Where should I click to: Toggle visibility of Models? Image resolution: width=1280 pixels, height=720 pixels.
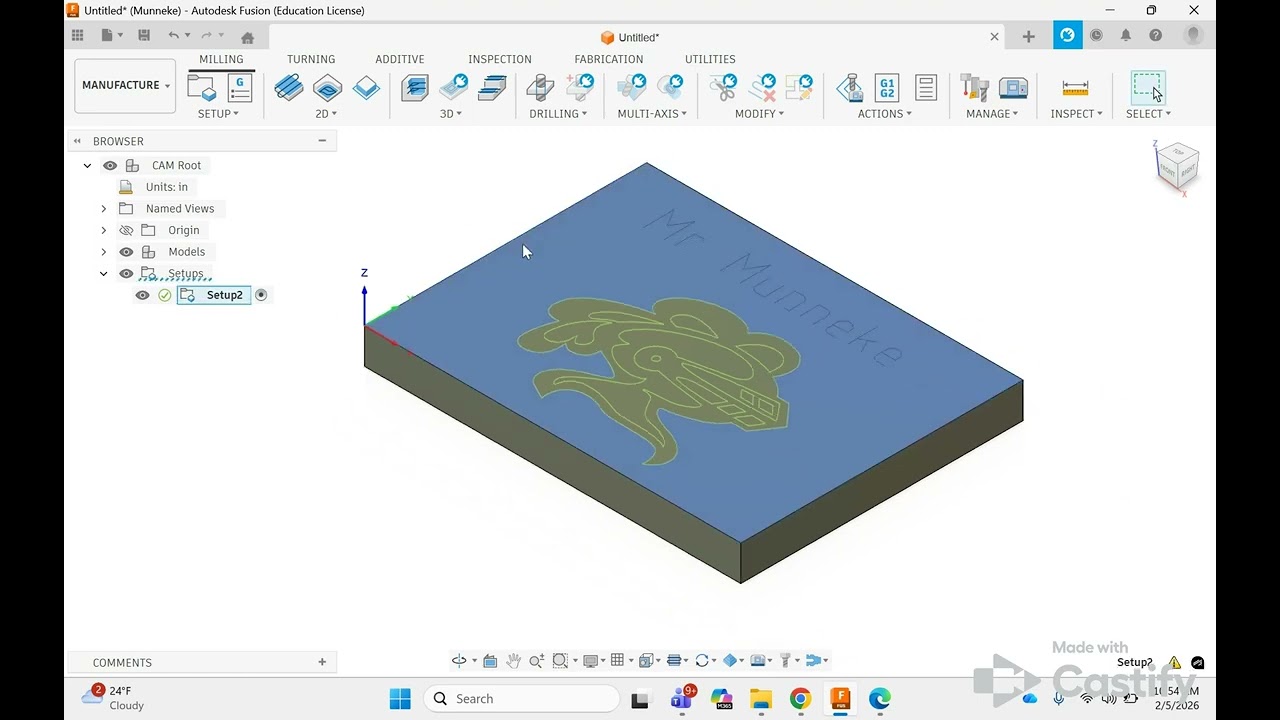(126, 252)
